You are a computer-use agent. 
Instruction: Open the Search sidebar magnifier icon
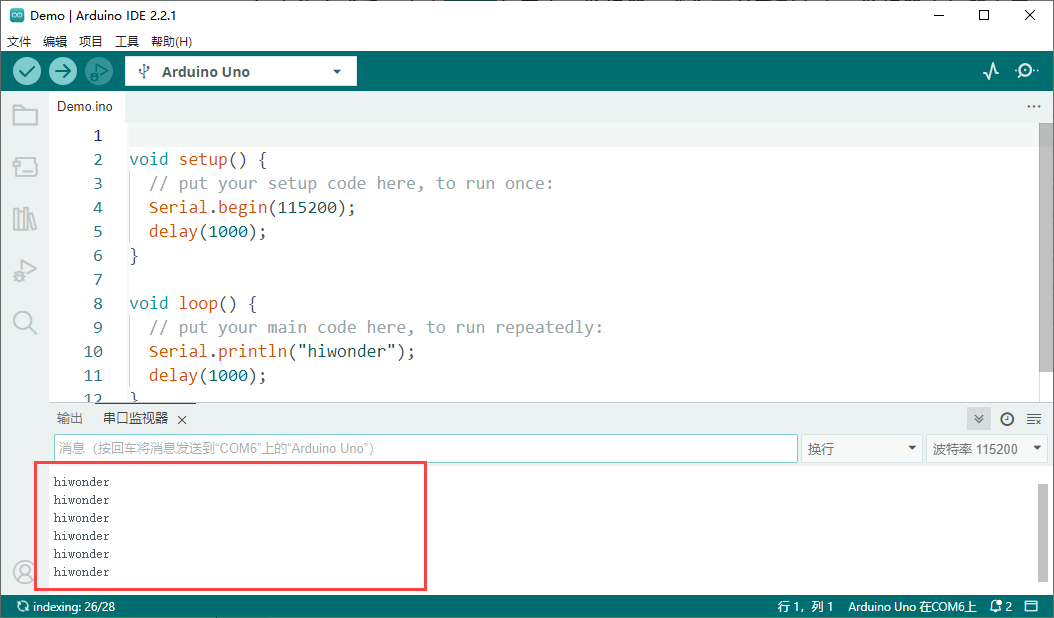tap(25, 322)
